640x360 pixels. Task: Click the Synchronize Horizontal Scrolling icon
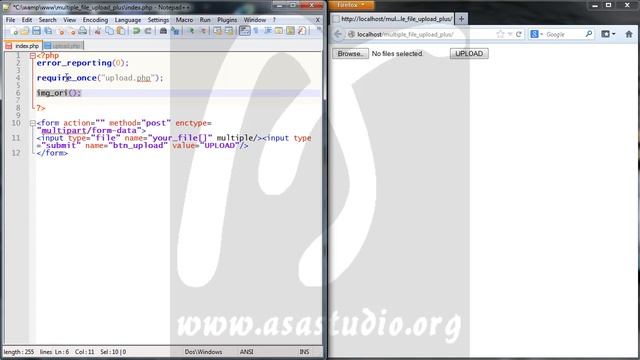click(229, 31)
